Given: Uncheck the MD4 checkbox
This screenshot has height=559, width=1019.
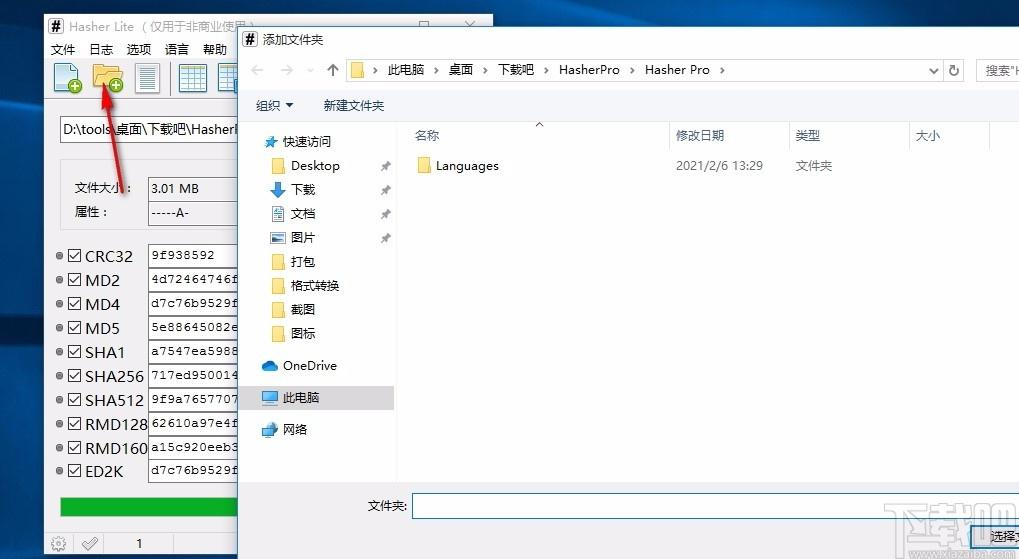Looking at the screenshot, I should coord(75,304).
